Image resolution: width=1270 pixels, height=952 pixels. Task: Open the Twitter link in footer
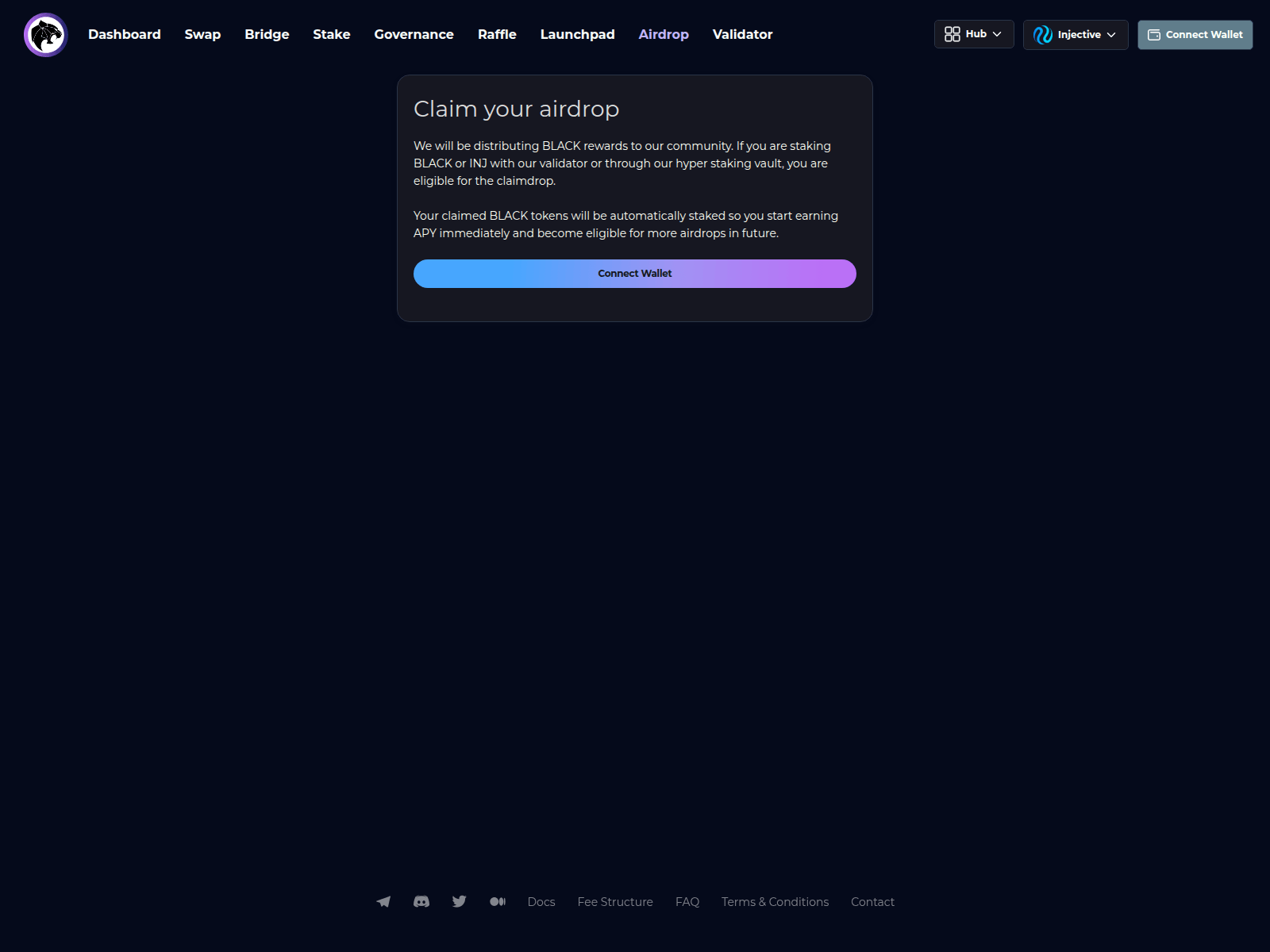(460, 902)
